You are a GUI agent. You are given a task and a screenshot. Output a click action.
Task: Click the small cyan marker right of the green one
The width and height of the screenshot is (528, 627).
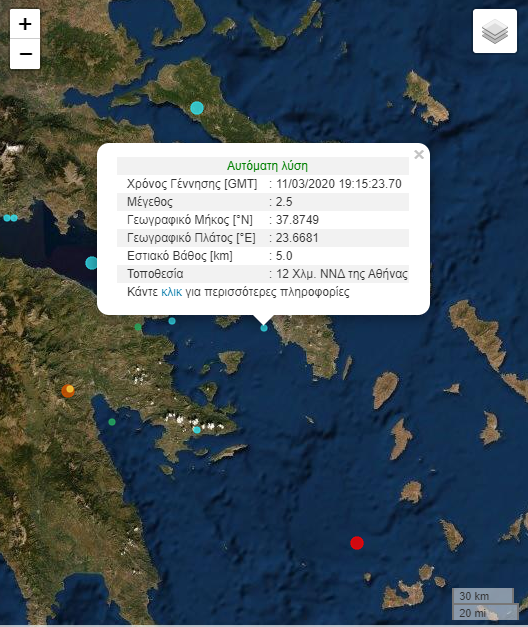(172, 321)
